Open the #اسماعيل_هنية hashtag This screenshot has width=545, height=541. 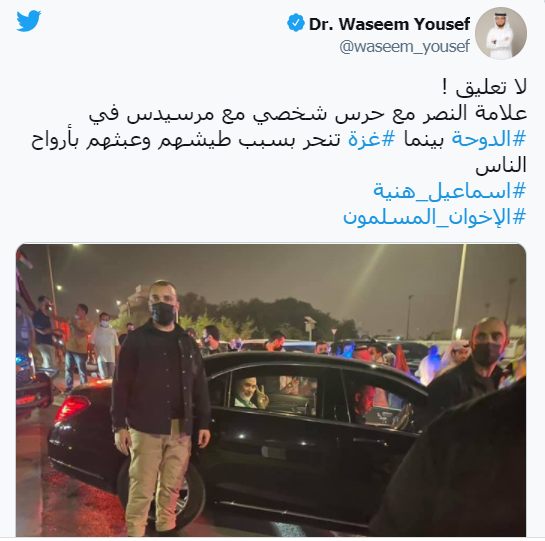coord(450,191)
